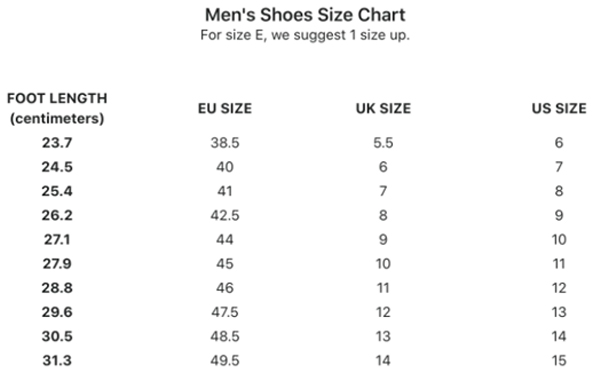
Task: Select US size 15 cell
Action: 559,360
